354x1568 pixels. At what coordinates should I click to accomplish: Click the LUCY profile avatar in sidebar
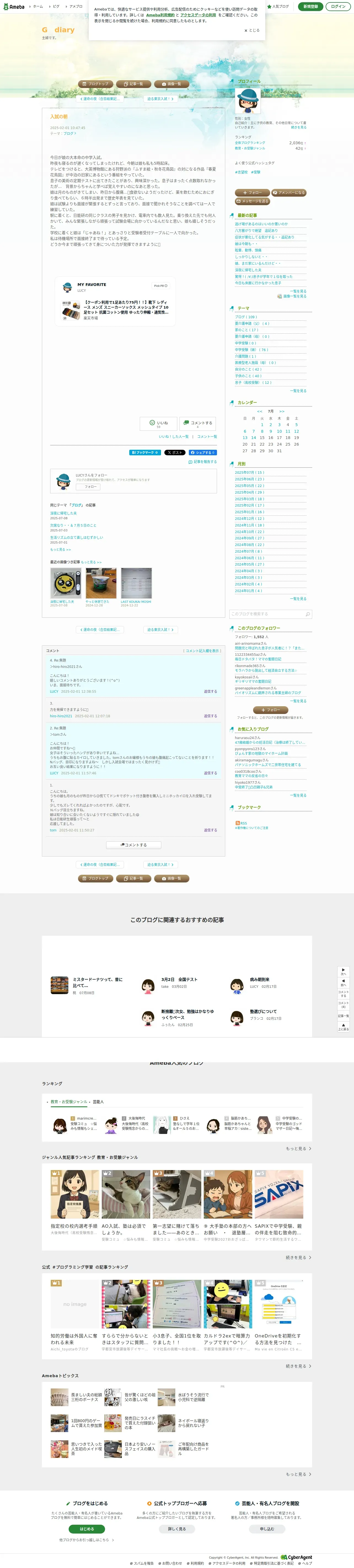248,100
